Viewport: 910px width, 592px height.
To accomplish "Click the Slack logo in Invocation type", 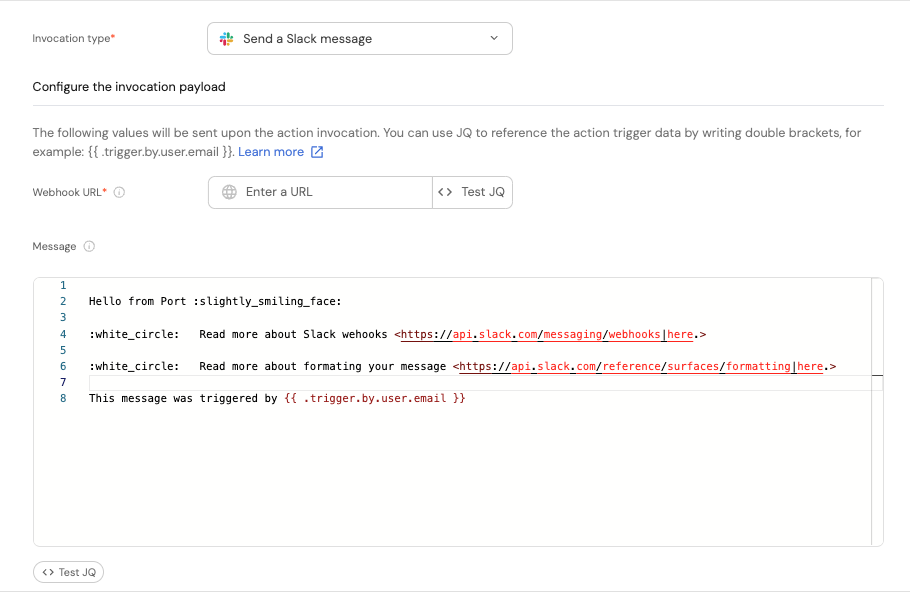I will click(x=227, y=39).
